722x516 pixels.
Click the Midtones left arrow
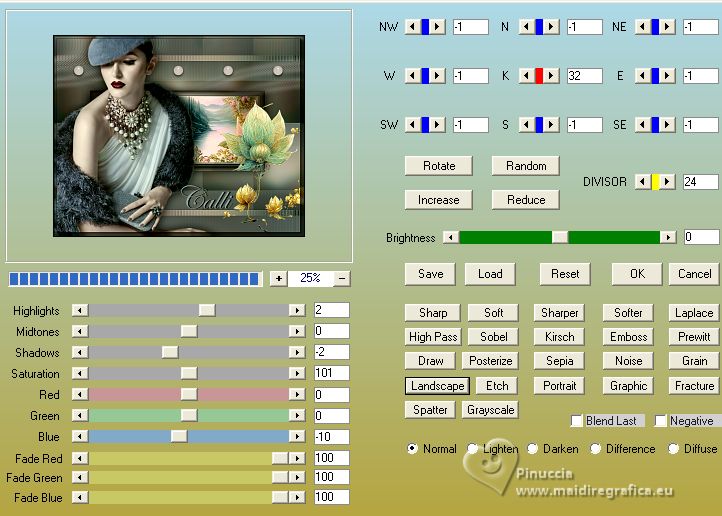(80, 331)
